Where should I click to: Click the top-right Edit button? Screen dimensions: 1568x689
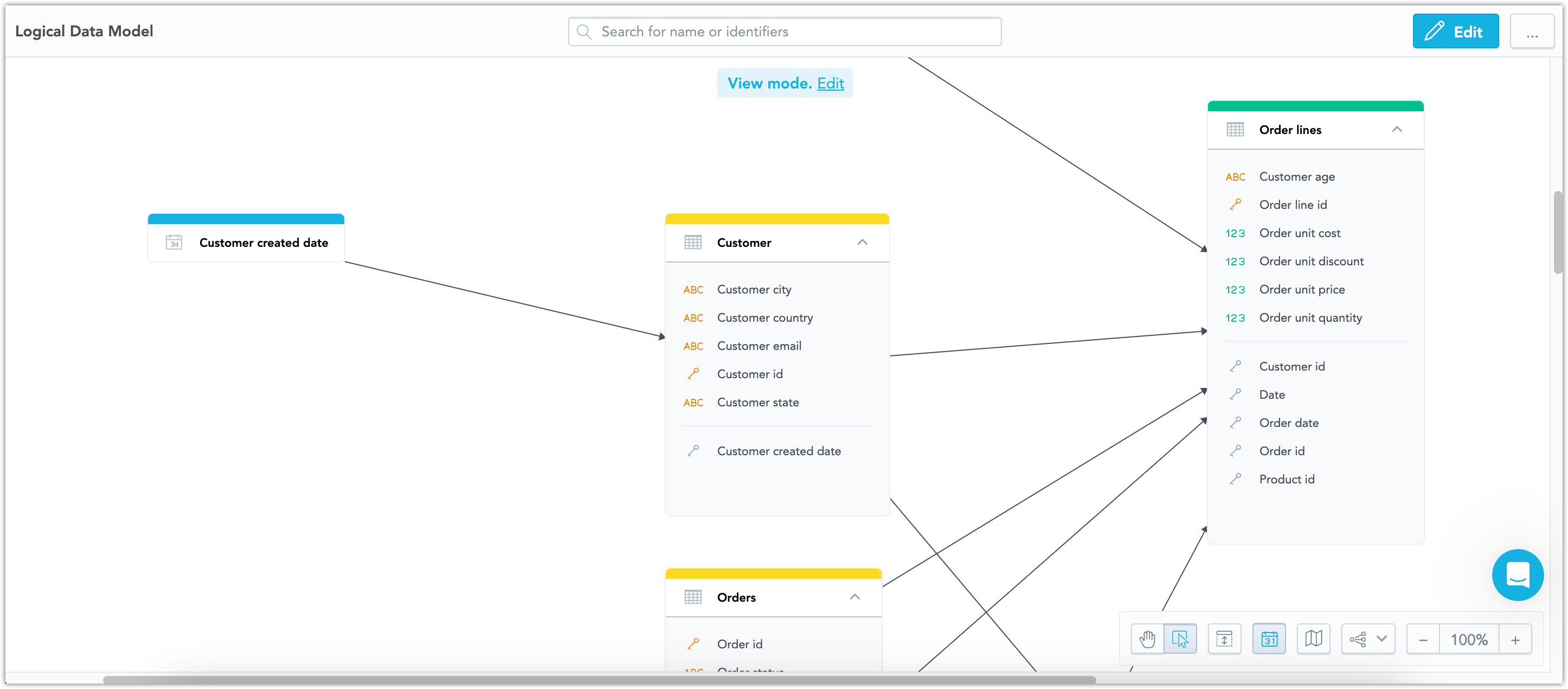(x=1454, y=31)
